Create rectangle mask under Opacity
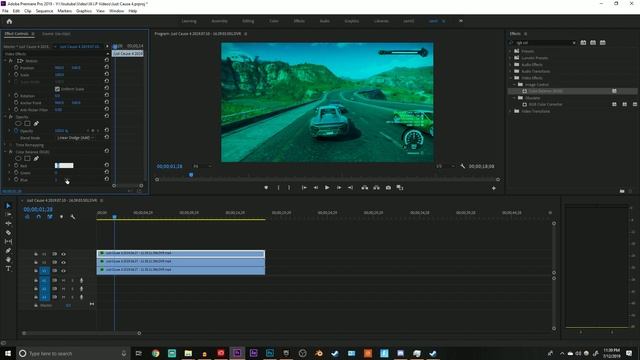Screen dimensions: 640x360 (27, 123)
